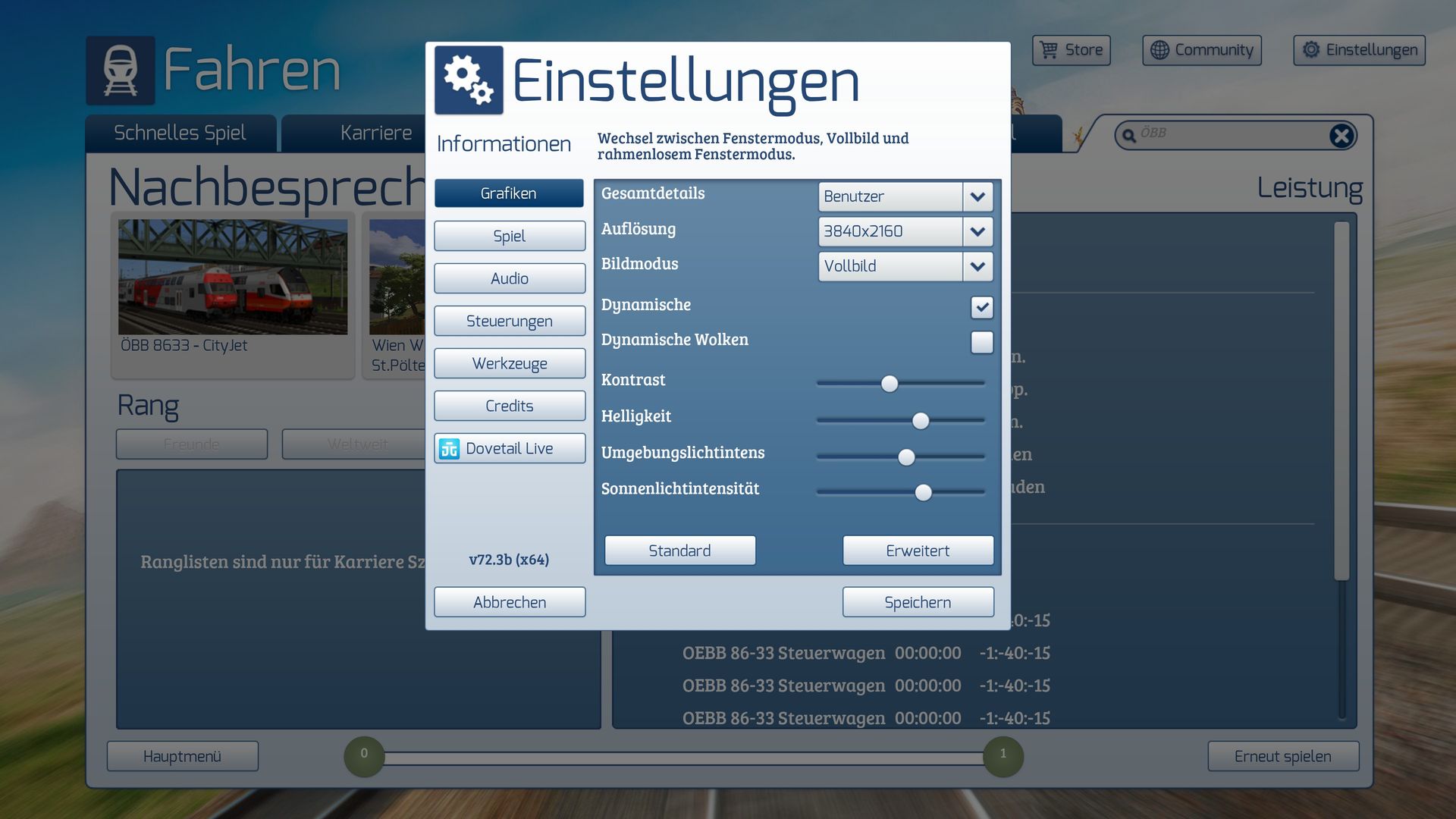Image resolution: width=1456 pixels, height=819 pixels.
Task: Enable the Dynamische Wolken checkbox
Action: [x=981, y=342]
